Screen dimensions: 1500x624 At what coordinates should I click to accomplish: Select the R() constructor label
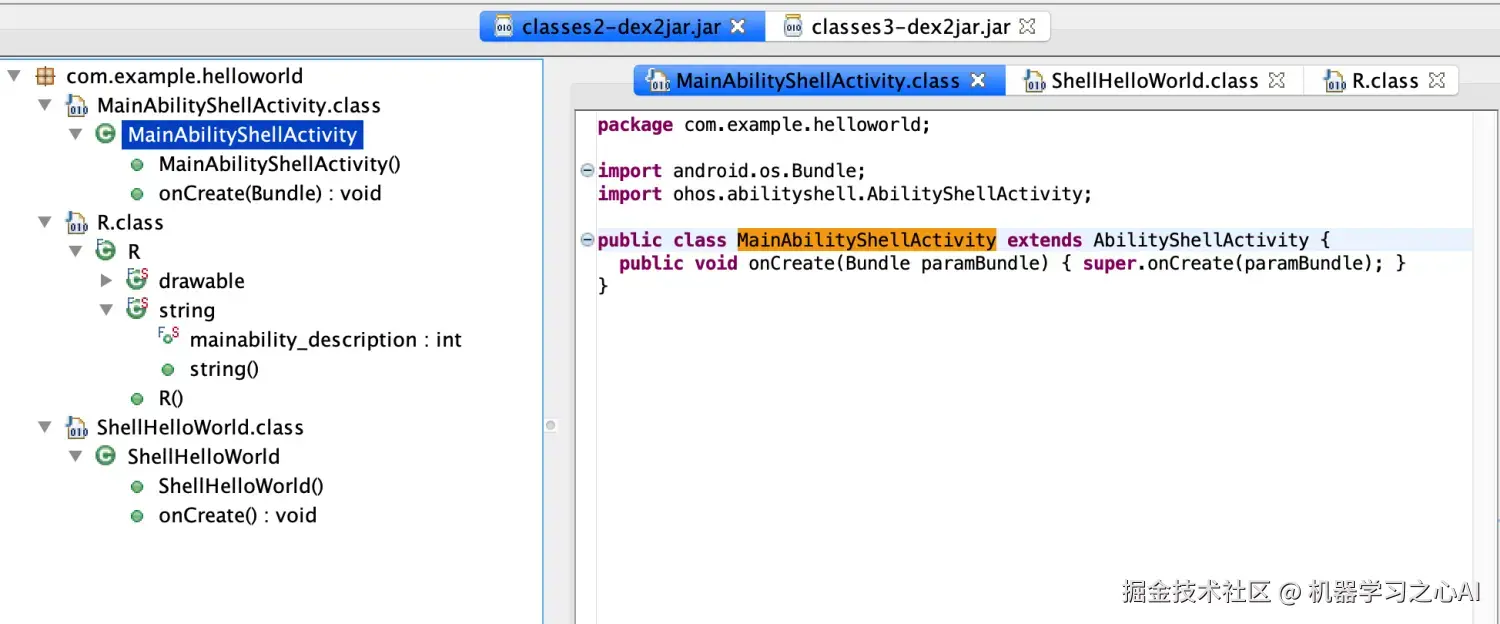coord(171,398)
